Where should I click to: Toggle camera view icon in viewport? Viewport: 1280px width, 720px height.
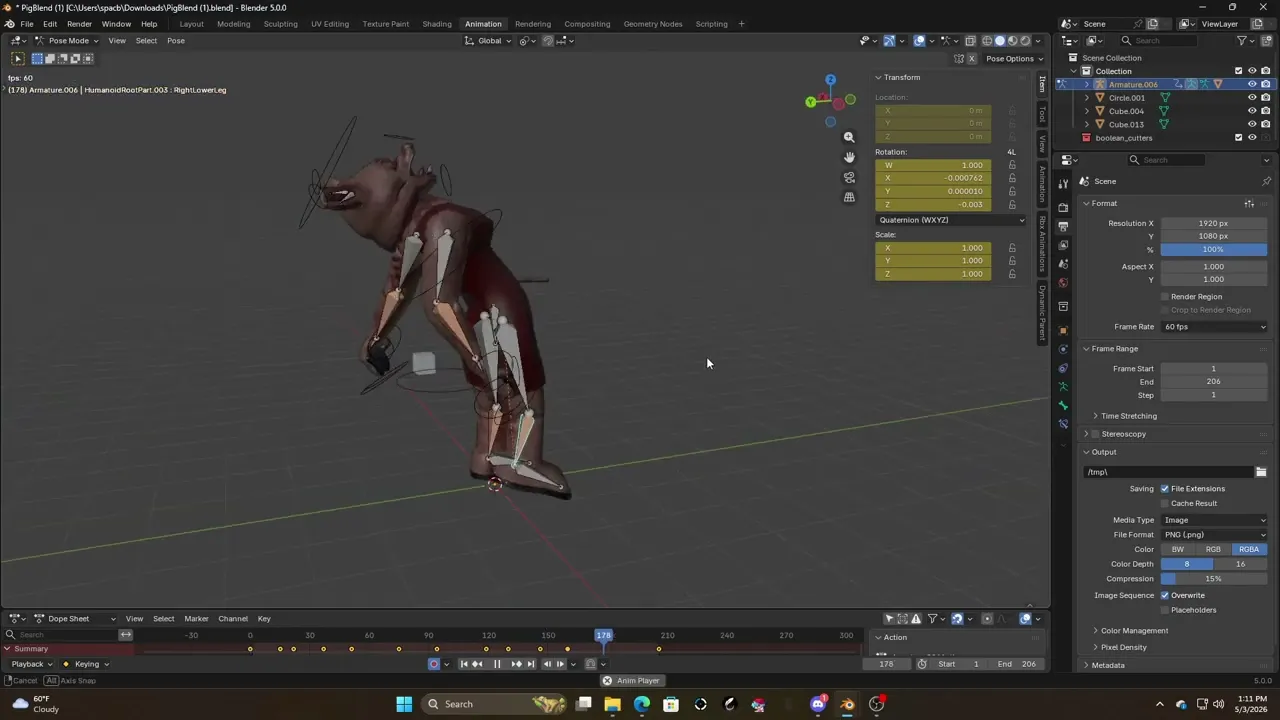click(849, 177)
